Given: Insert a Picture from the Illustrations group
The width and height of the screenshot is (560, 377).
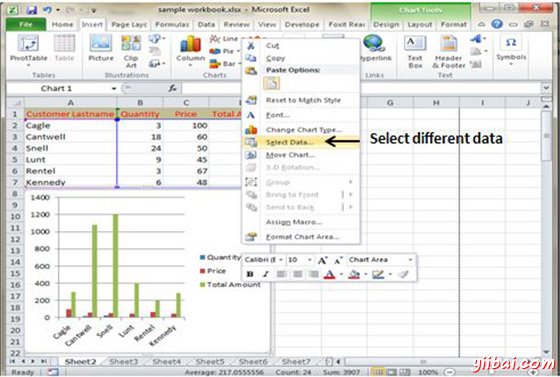Looking at the screenshot, I should click(101, 49).
